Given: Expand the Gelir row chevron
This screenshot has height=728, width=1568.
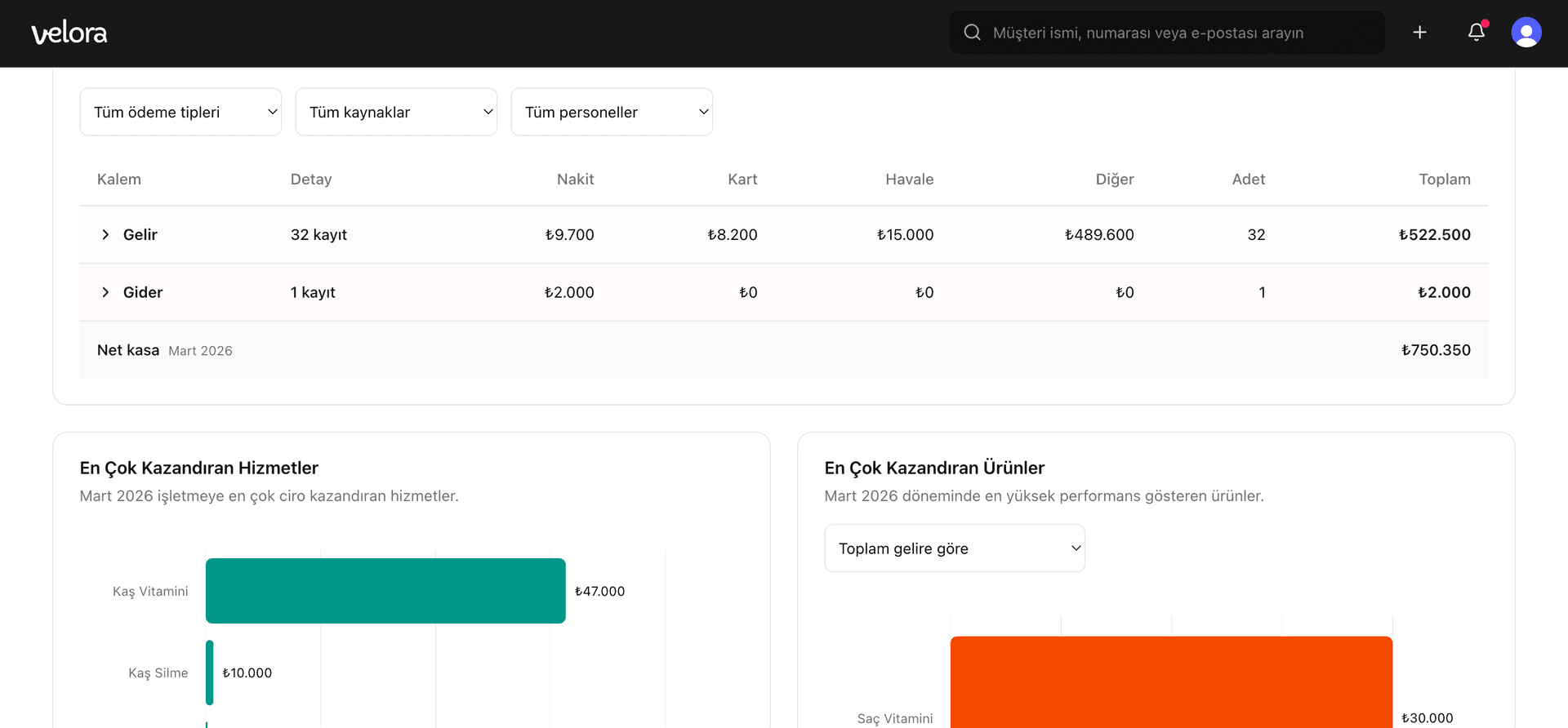Looking at the screenshot, I should [x=105, y=235].
